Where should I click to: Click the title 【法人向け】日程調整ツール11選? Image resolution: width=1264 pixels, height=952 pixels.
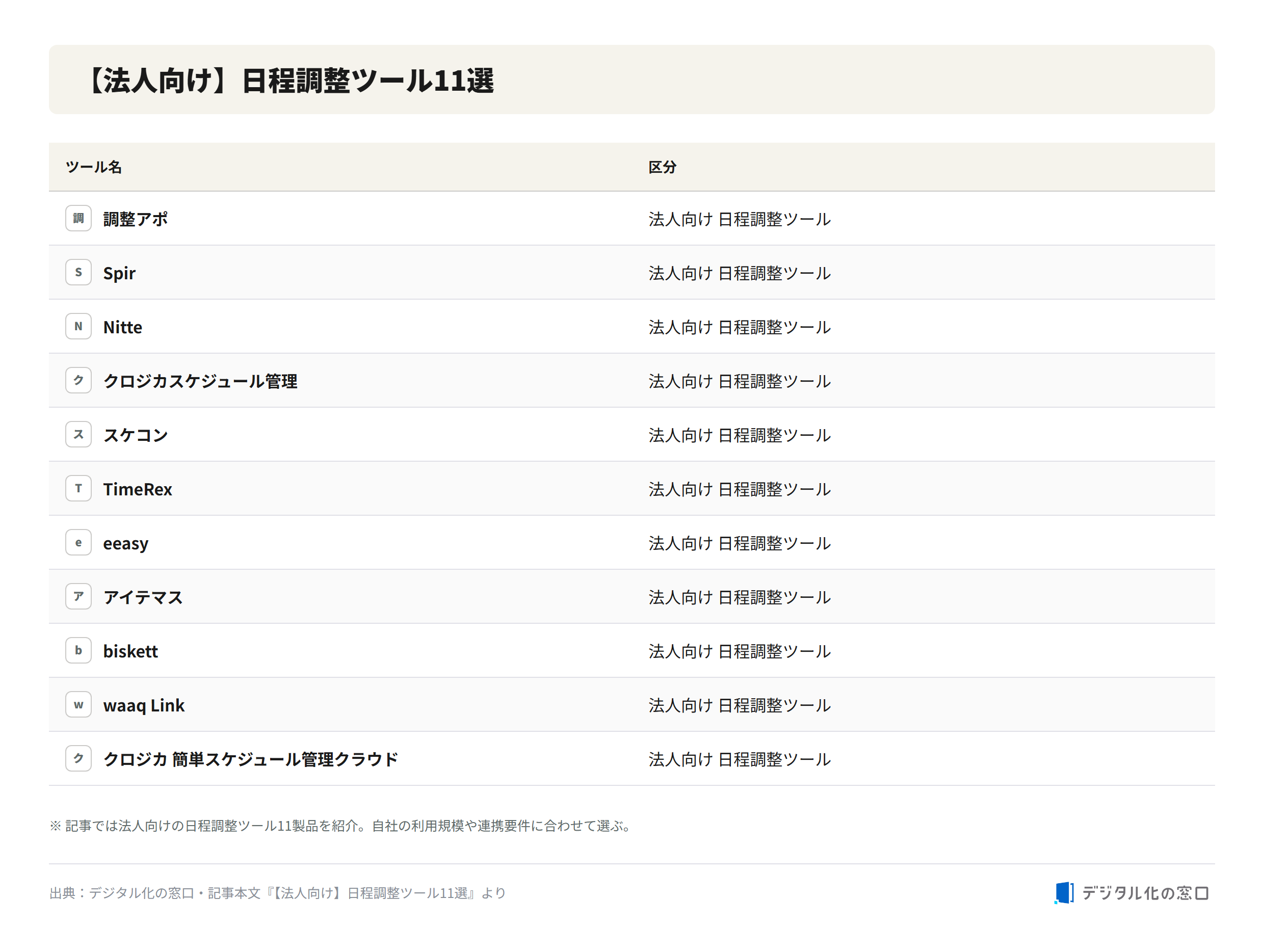coord(288,80)
